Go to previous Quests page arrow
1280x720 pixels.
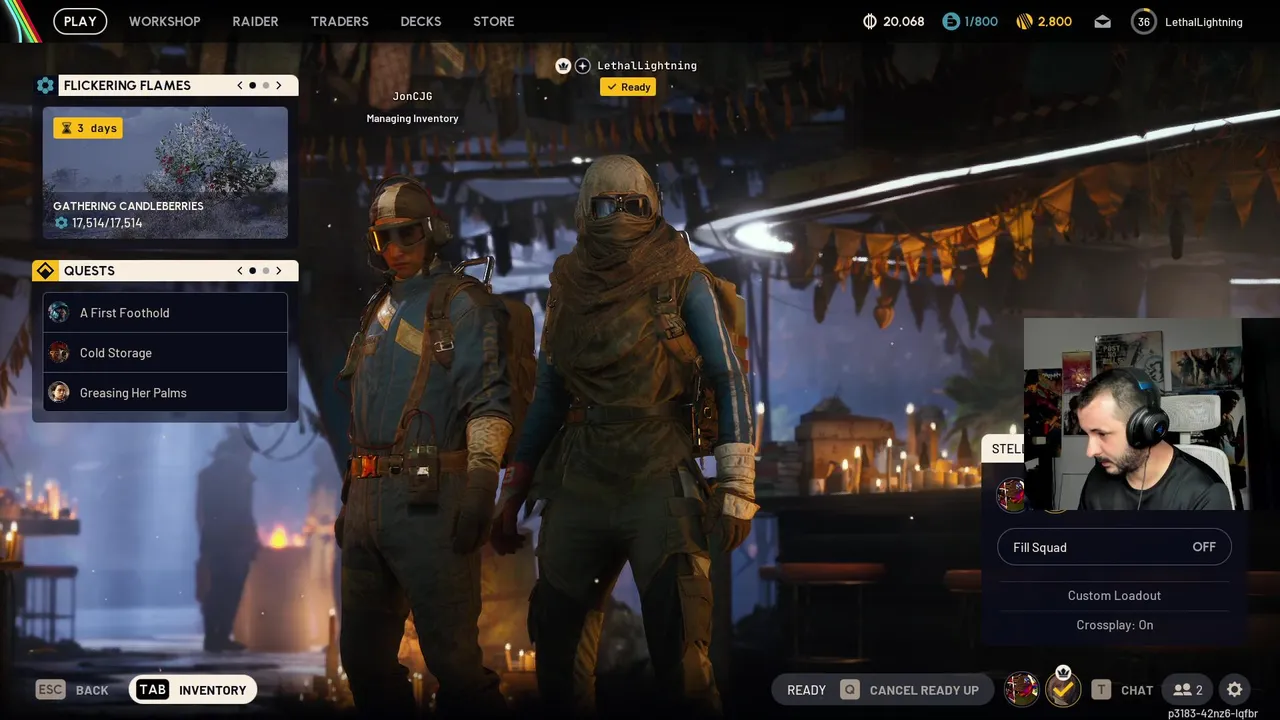click(x=240, y=271)
